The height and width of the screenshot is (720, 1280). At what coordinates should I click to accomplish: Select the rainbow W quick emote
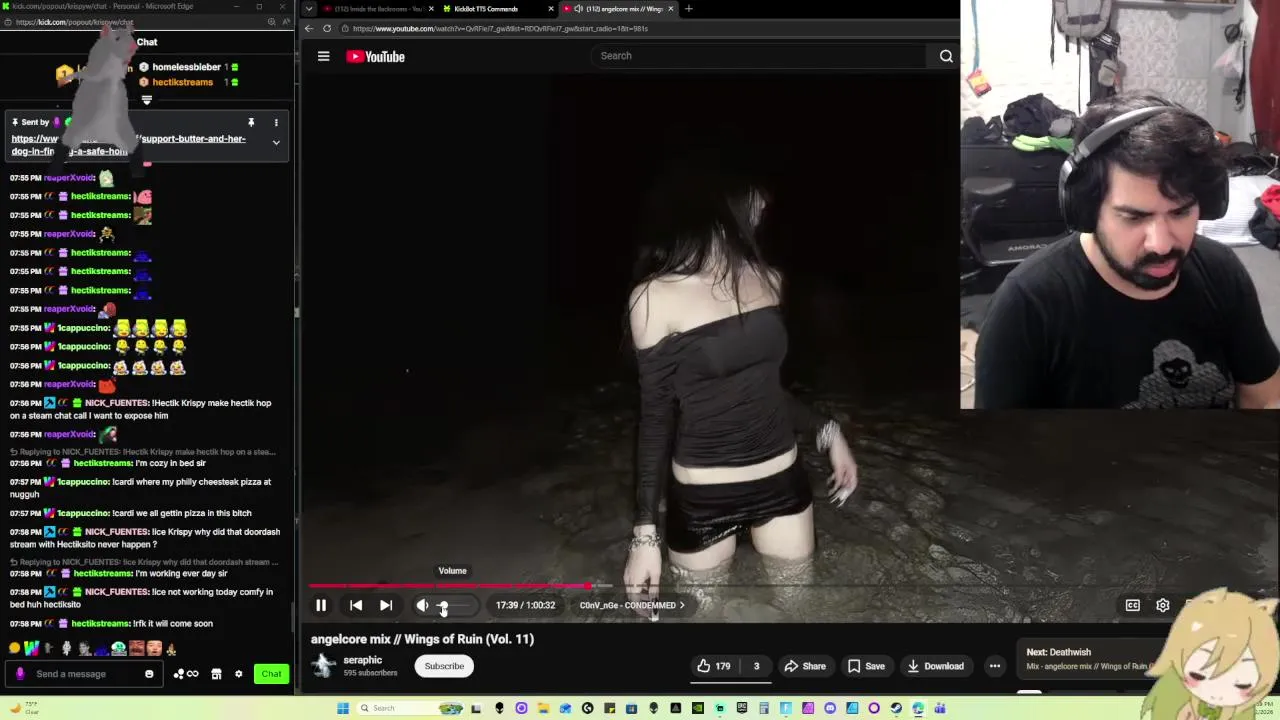pyautogui.click(x=32, y=648)
